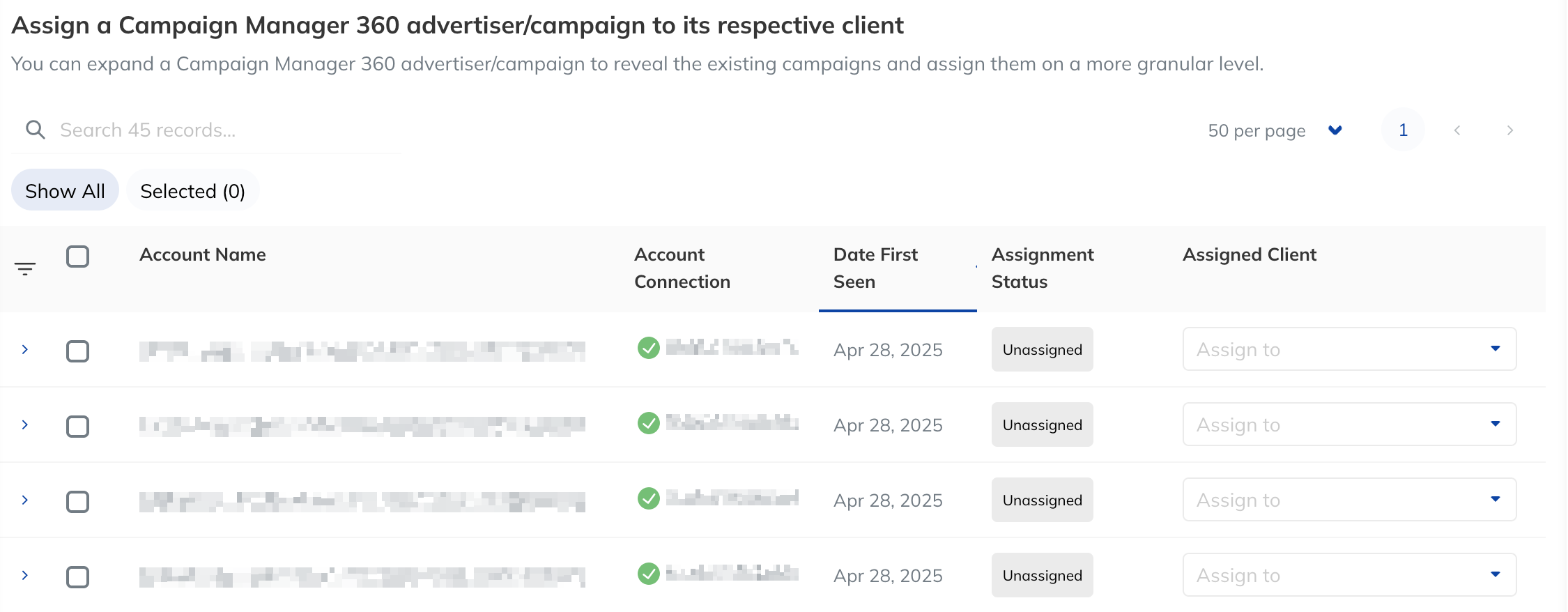The height and width of the screenshot is (612, 1568).
Task: Click green connection checkmark in first row
Action: tap(649, 347)
